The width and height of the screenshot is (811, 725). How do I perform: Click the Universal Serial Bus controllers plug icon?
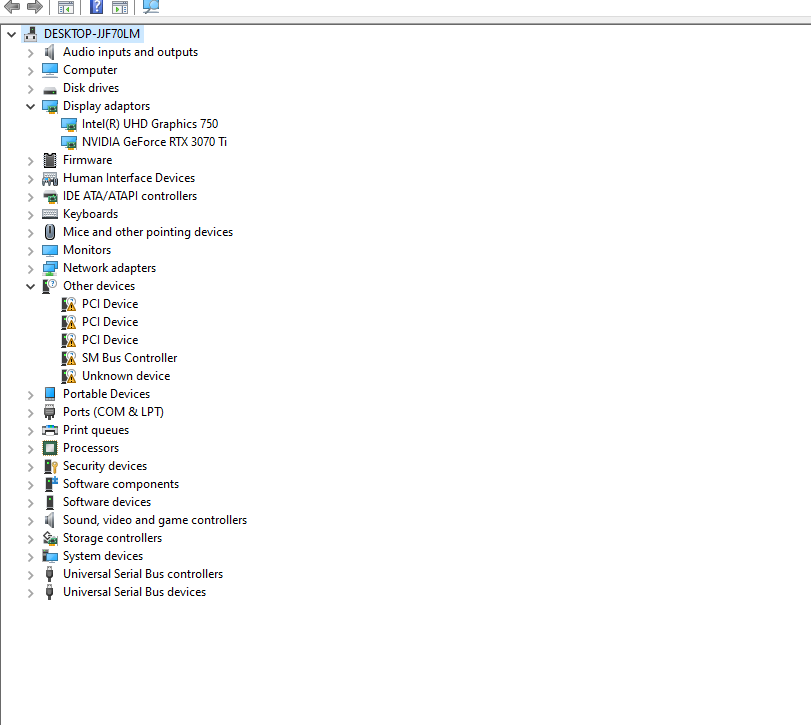(x=50, y=574)
